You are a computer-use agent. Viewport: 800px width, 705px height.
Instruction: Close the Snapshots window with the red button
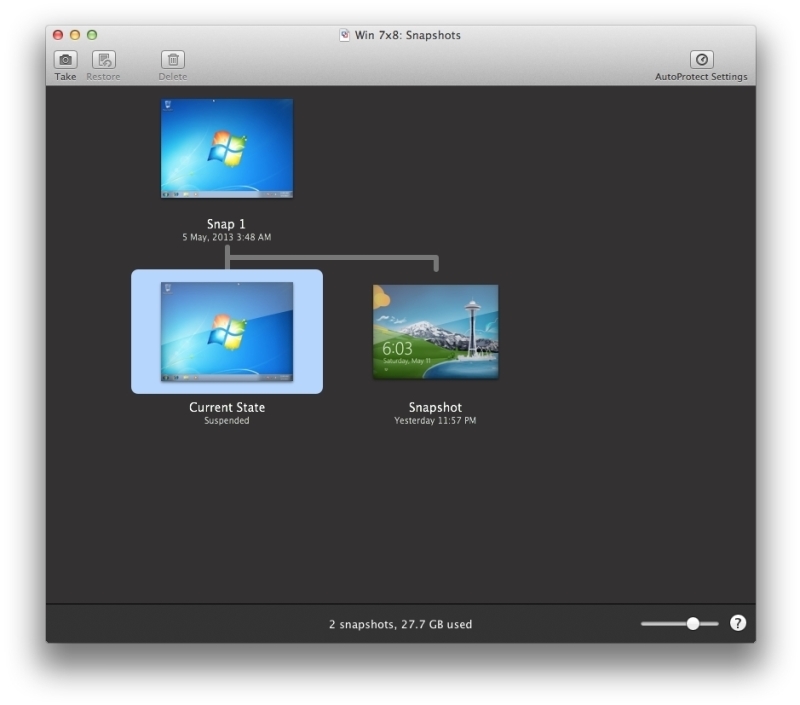[57, 35]
